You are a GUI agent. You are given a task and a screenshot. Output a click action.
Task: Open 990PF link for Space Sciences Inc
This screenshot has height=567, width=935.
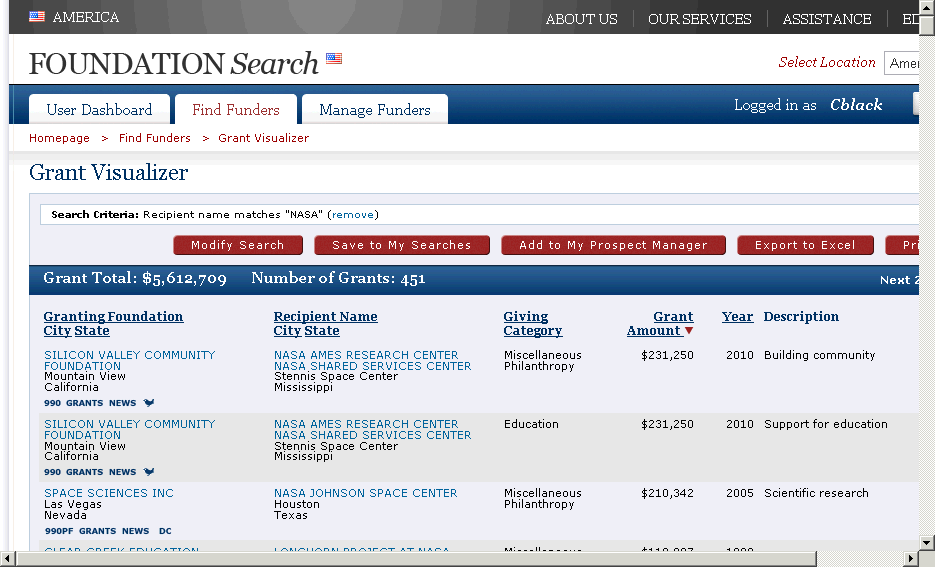coord(59,531)
